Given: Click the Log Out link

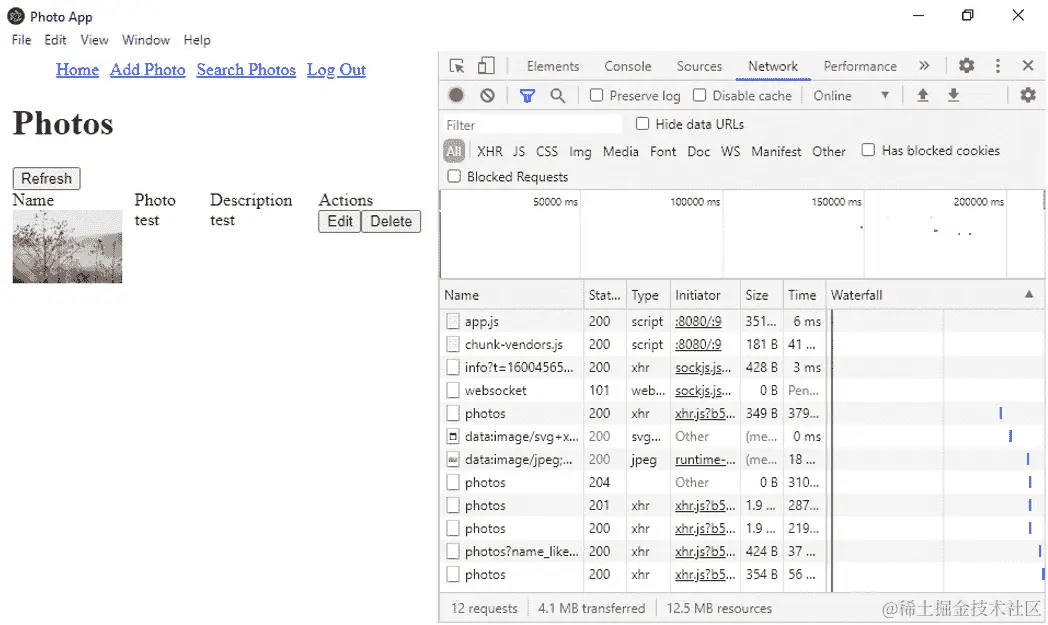Looking at the screenshot, I should [x=336, y=70].
